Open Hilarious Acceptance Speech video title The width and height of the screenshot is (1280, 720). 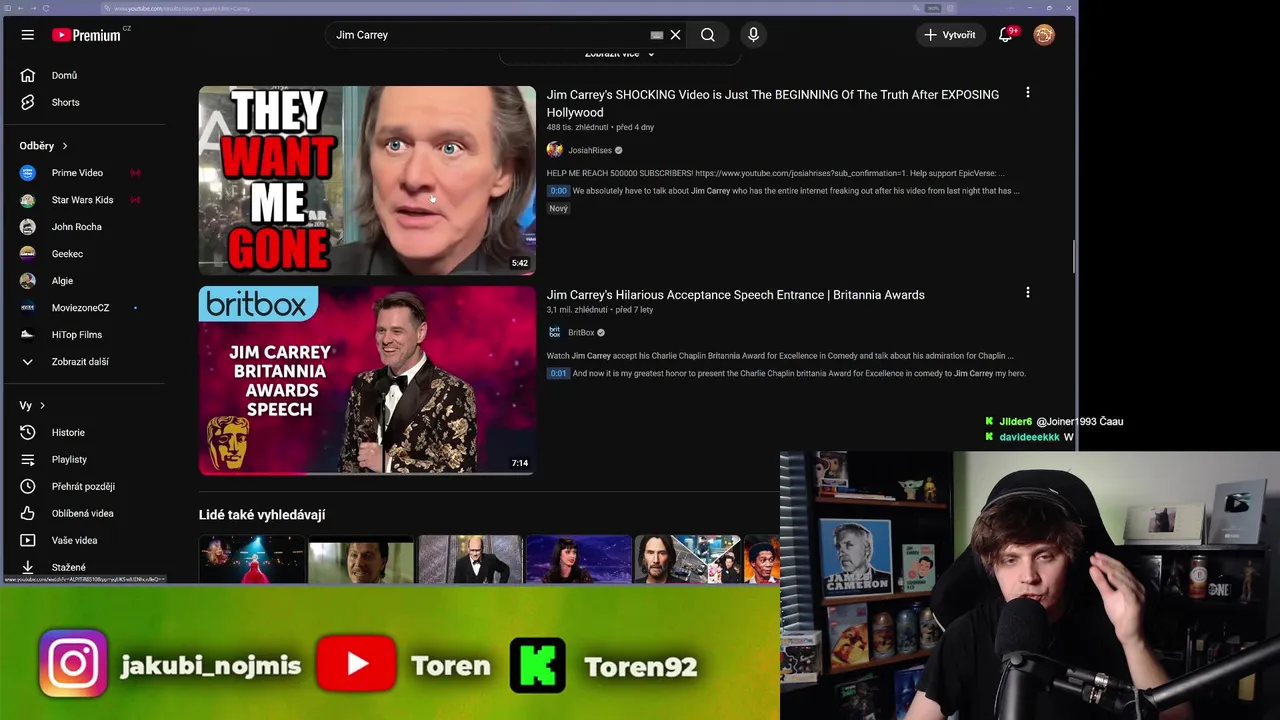click(735, 295)
